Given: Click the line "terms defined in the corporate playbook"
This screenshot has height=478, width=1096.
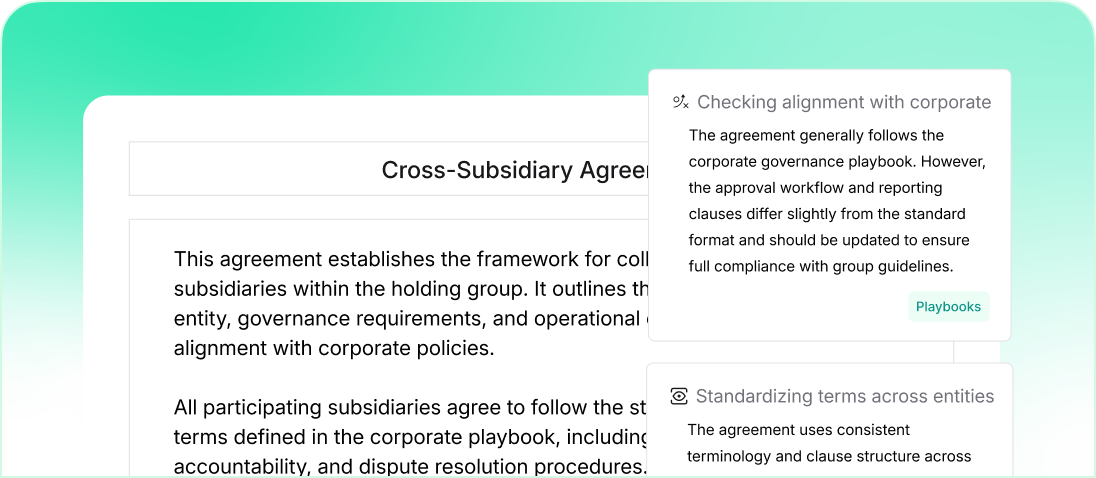Looking at the screenshot, I should [410, 437].
